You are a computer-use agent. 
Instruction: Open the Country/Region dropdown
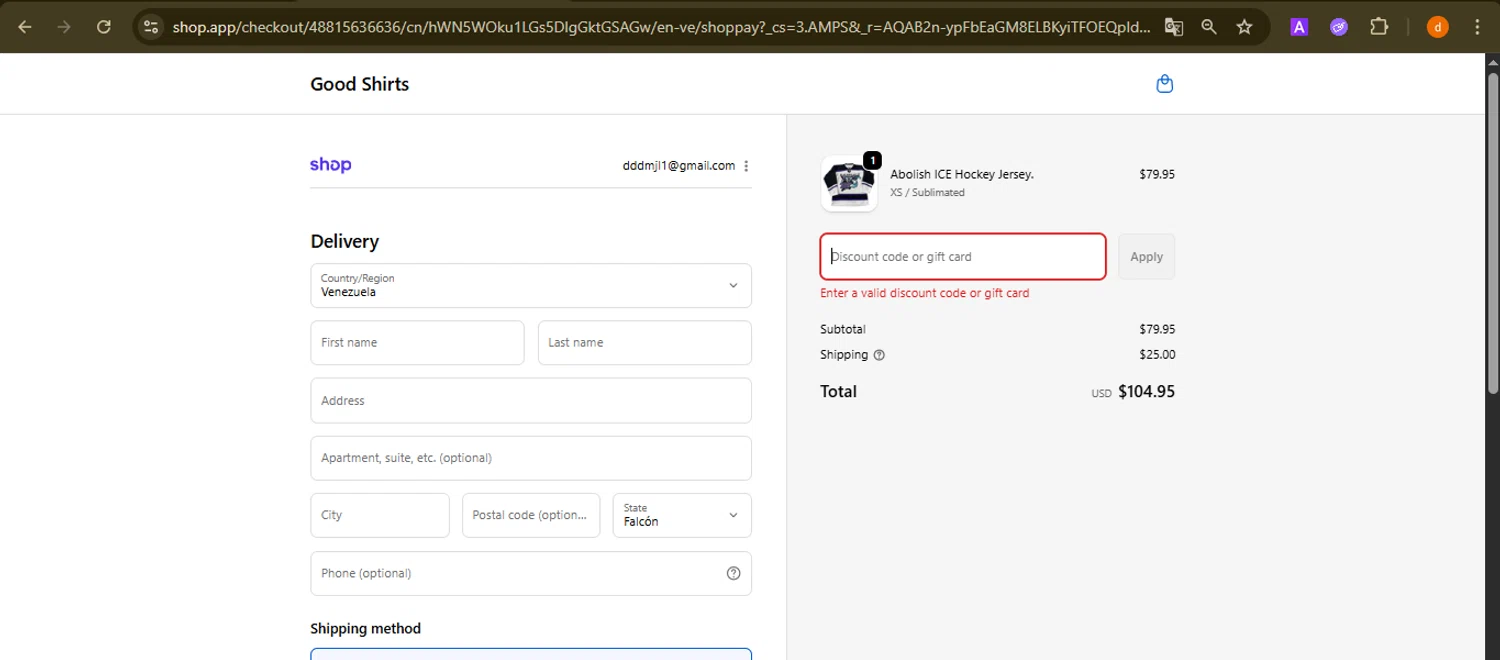tap(531, 285)
